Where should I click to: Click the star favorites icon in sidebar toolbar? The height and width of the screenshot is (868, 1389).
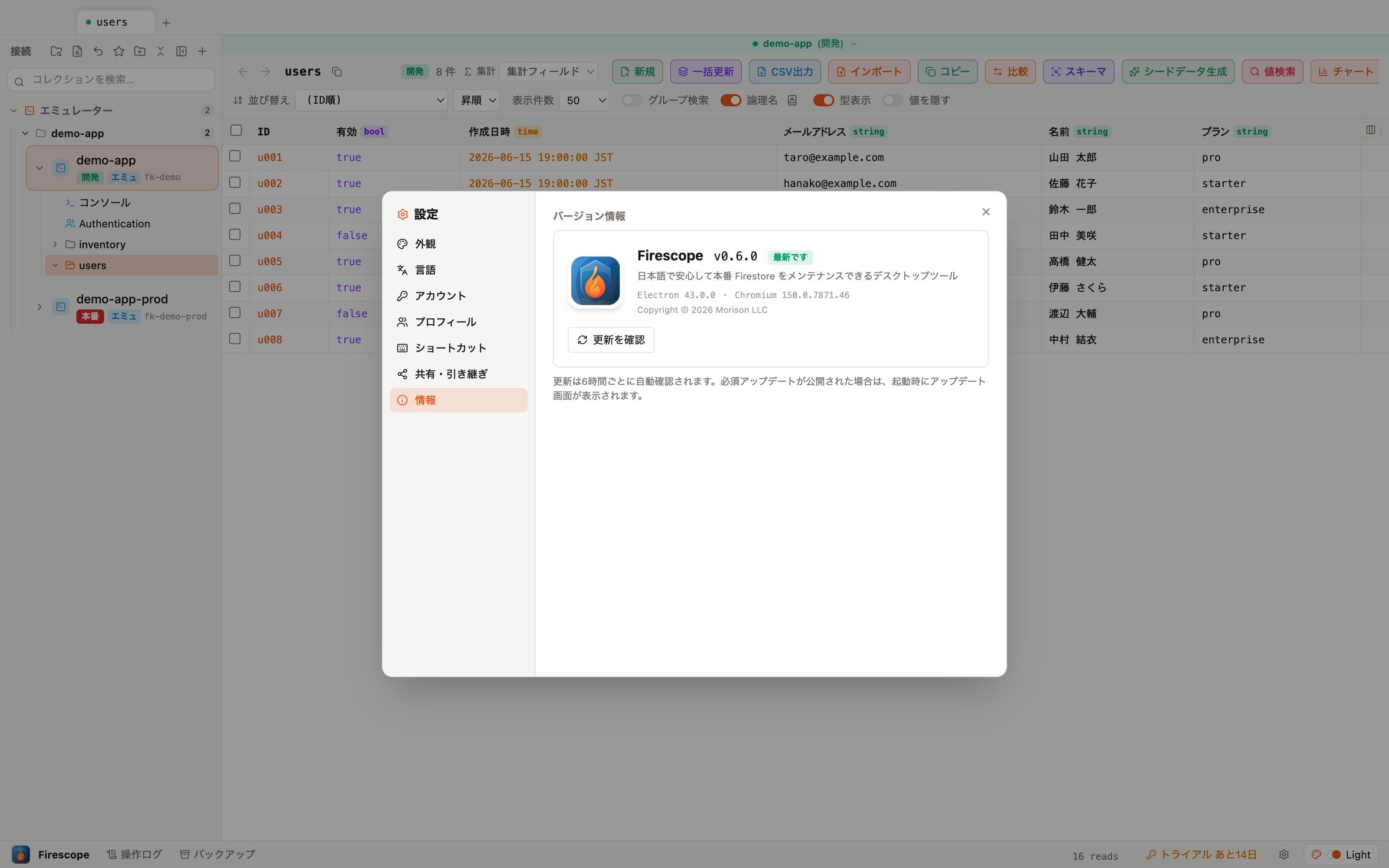[x=119, y=51]
